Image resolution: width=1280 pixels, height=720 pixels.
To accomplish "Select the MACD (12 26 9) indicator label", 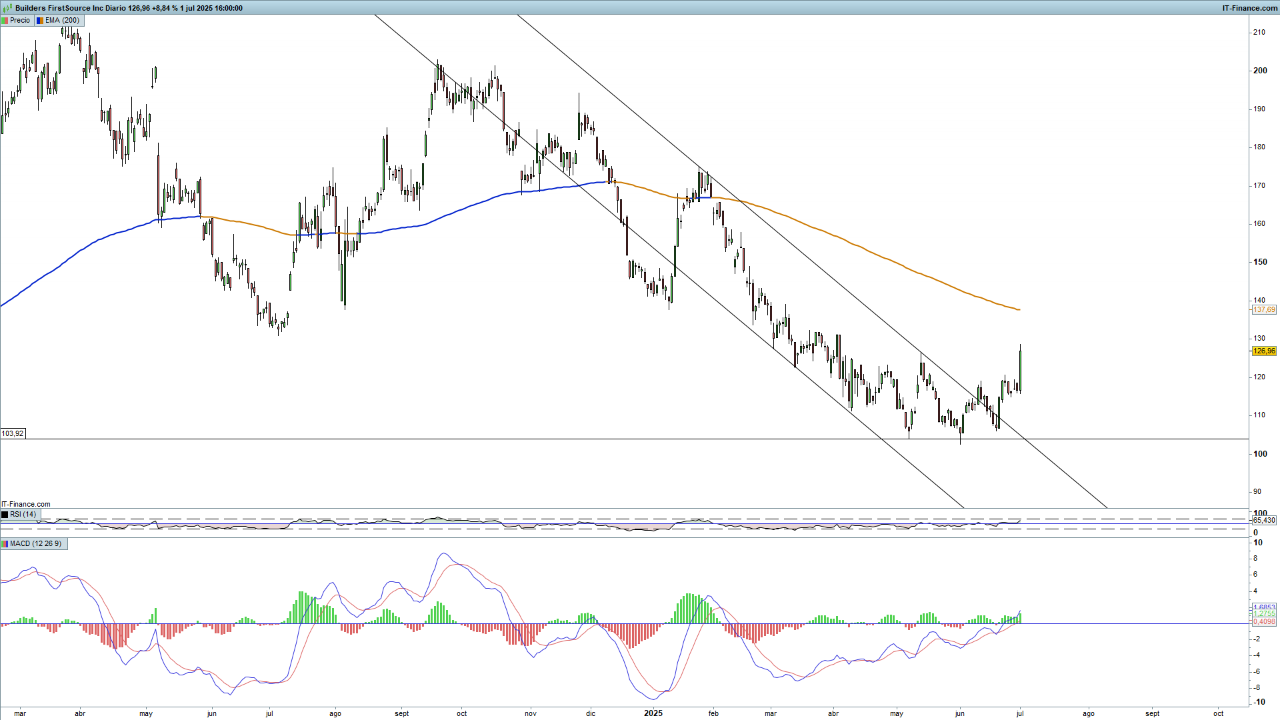I will click(36, 543).
